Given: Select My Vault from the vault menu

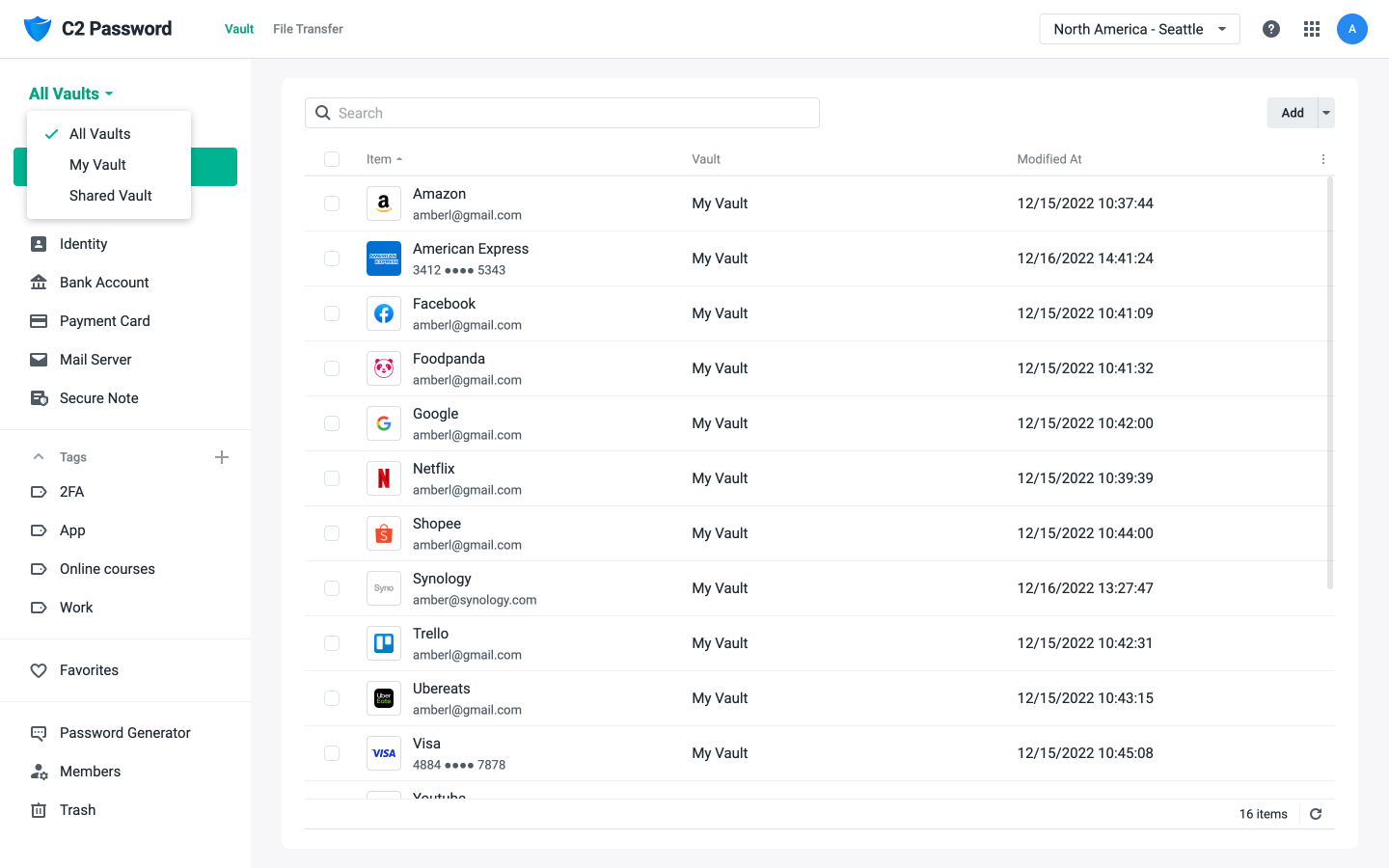Looking at the screenshot, I should tap(97, 165).
